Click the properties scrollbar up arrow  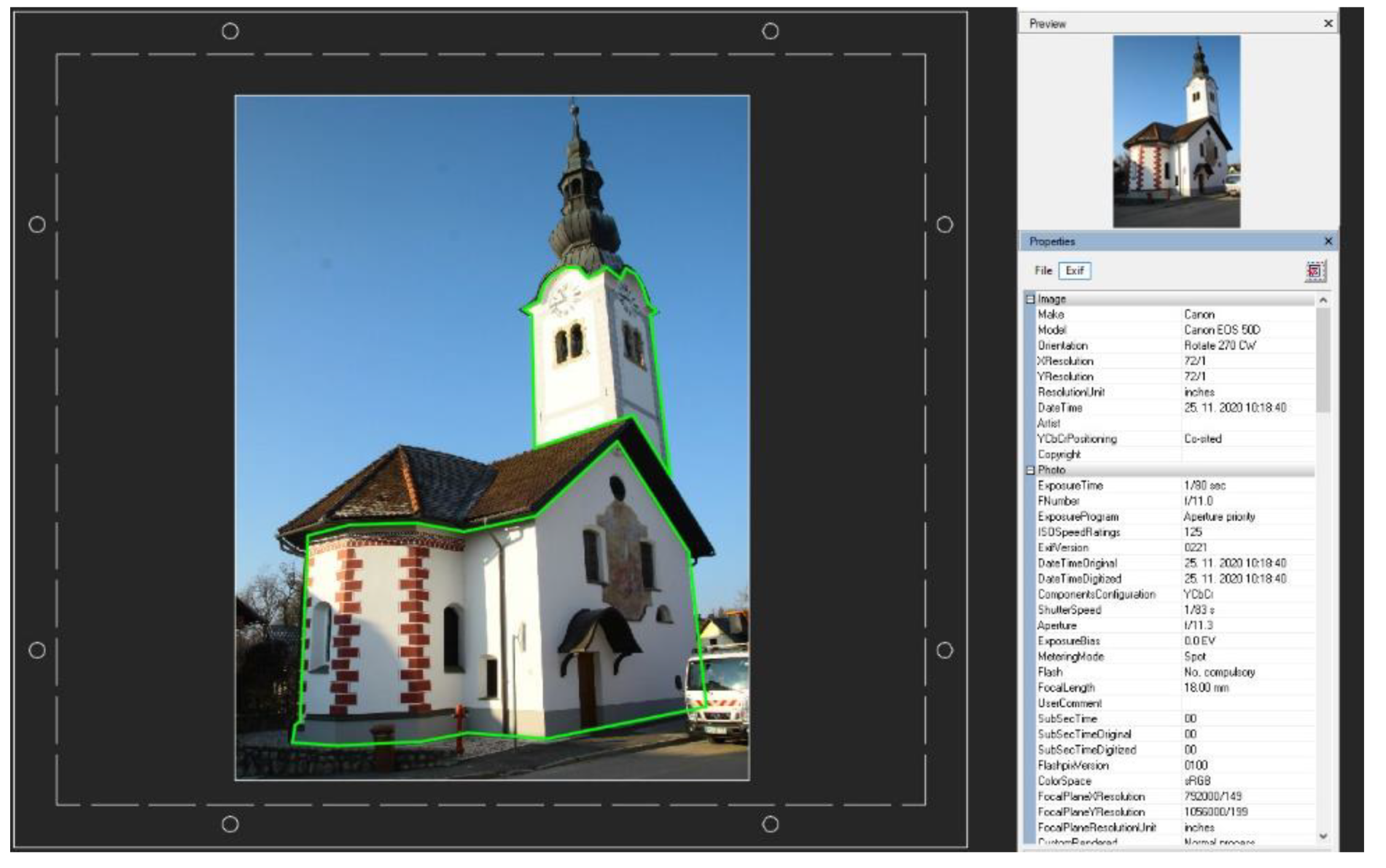[x=1323, y=300]
